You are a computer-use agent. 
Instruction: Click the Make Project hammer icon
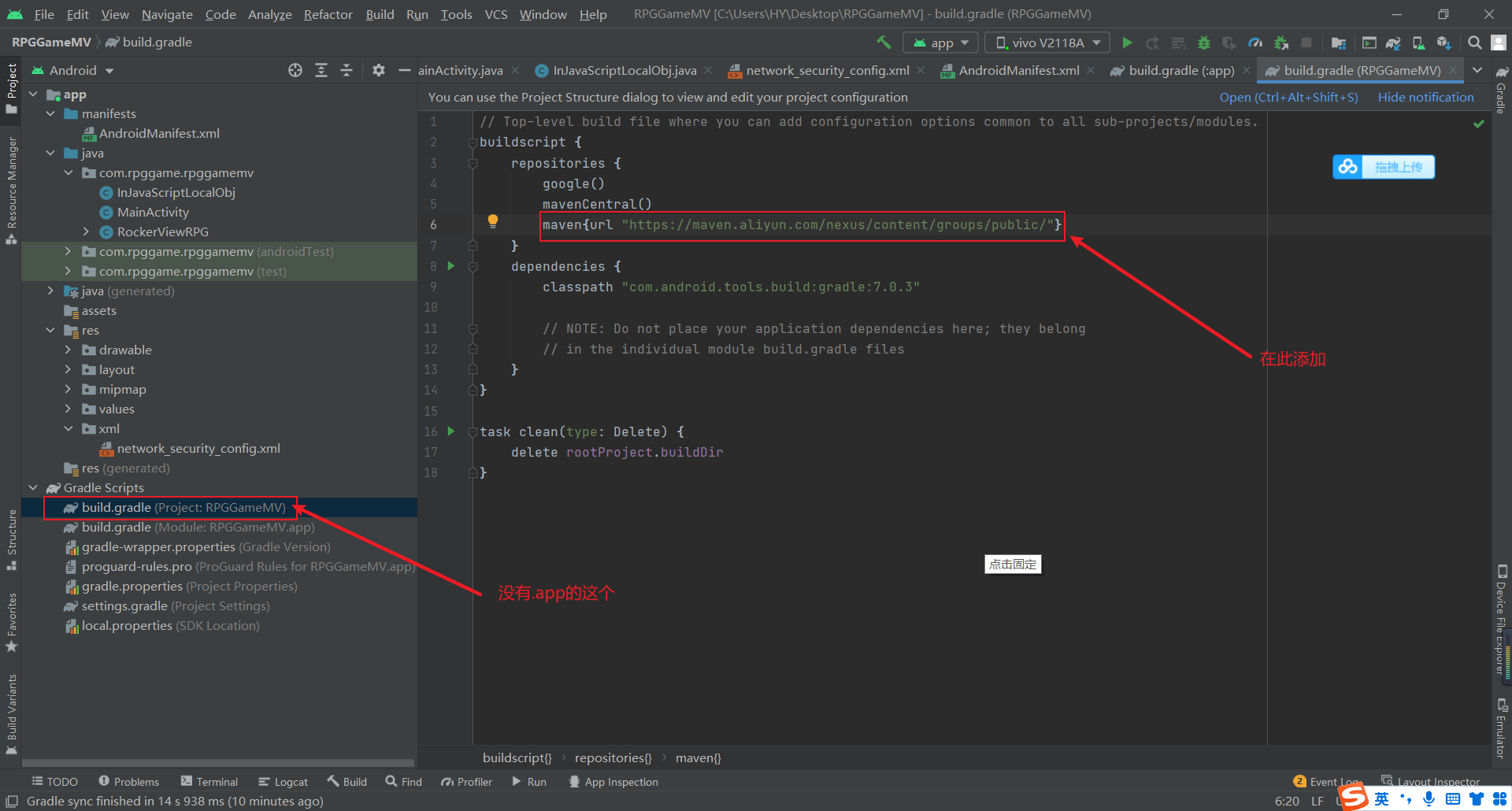884,43
